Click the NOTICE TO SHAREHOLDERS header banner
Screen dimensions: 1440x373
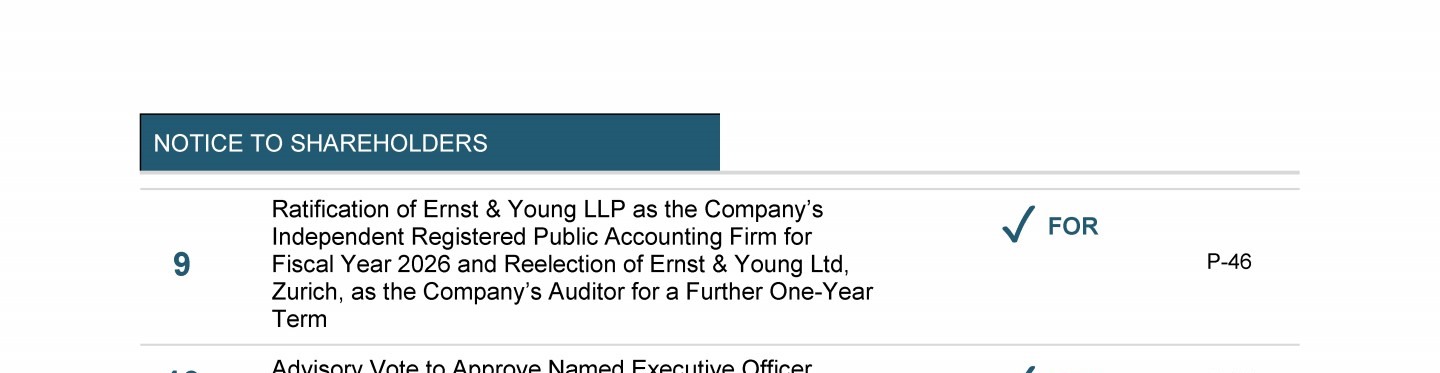click(430, 142)
